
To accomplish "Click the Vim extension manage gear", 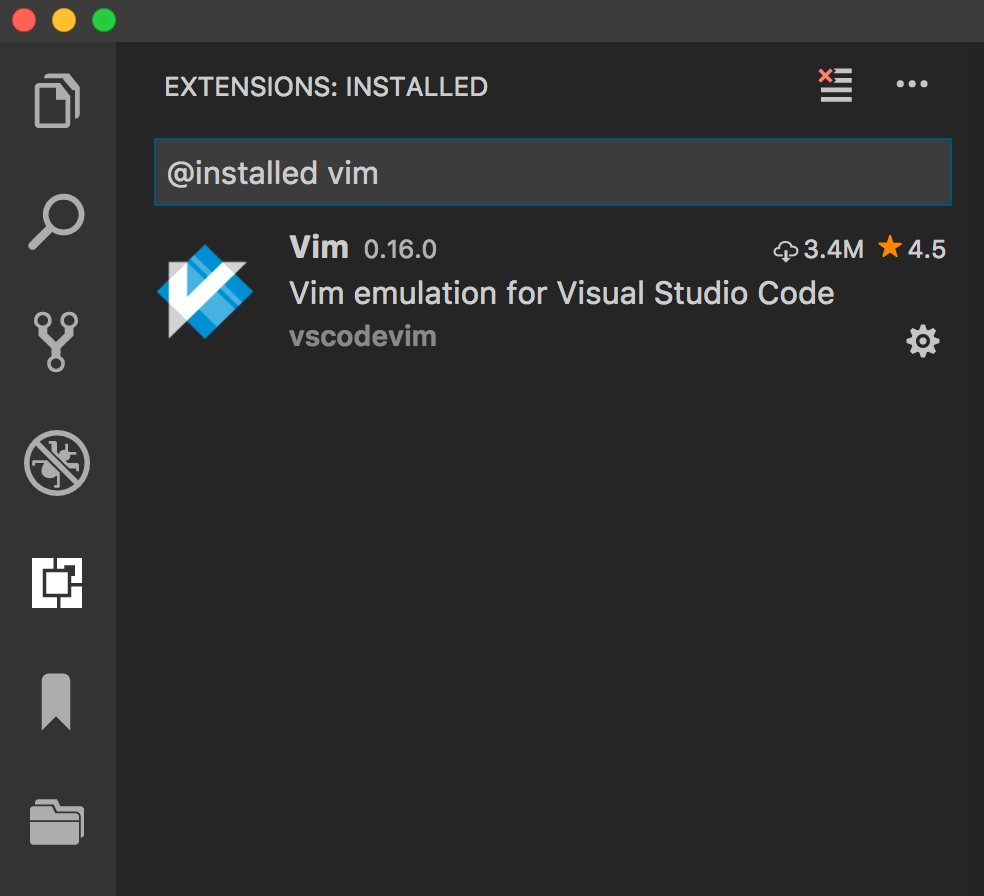I will tap(922, 341).
